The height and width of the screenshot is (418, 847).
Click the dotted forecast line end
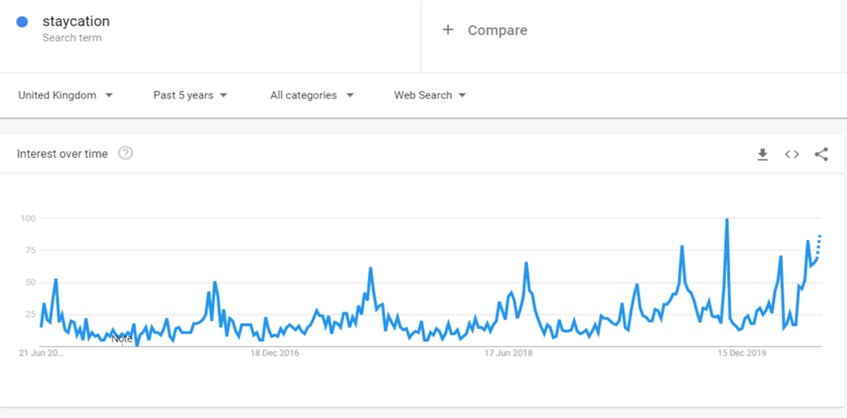[820, 236]
